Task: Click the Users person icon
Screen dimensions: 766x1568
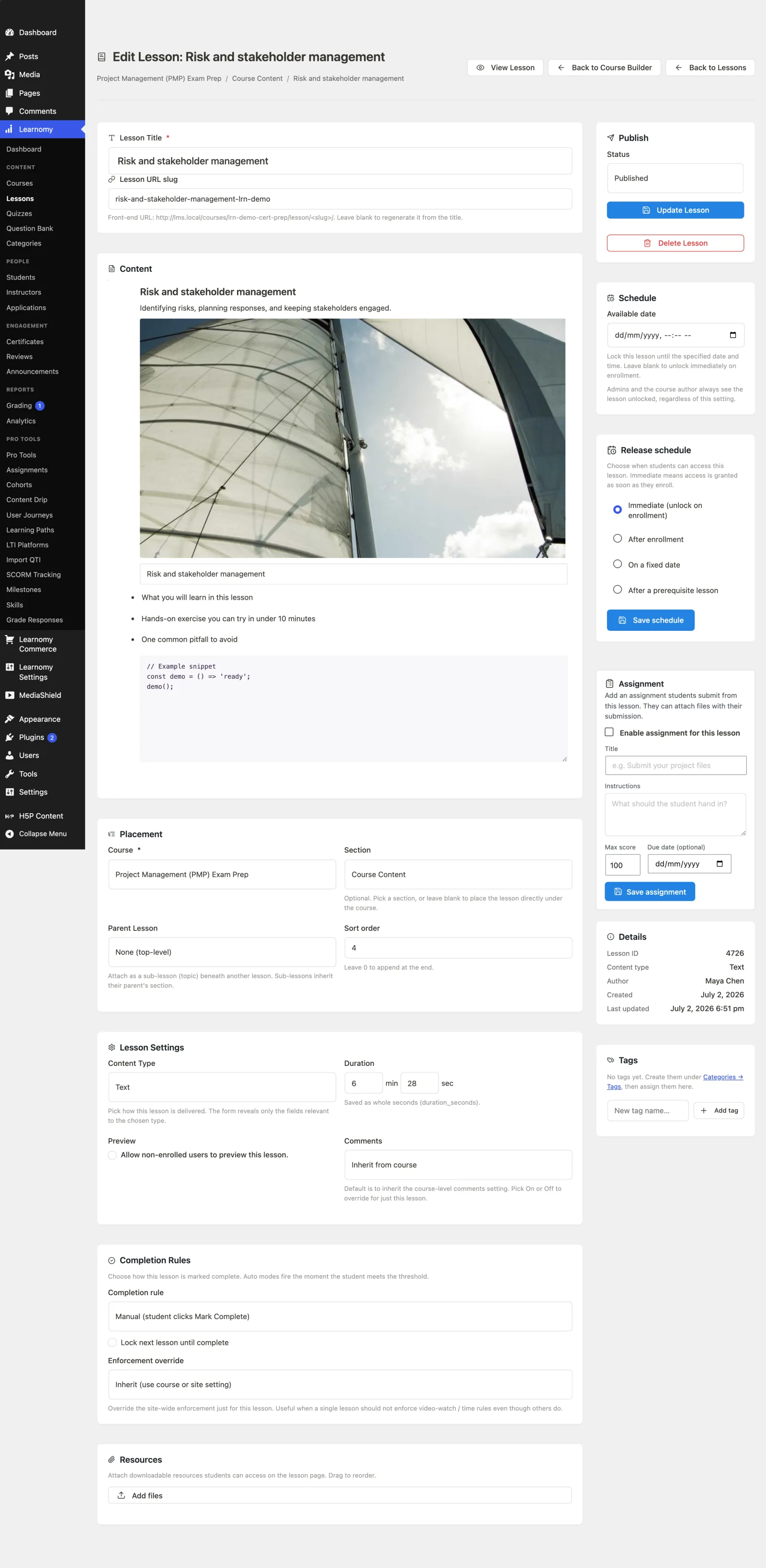Action: coord(10,755)
